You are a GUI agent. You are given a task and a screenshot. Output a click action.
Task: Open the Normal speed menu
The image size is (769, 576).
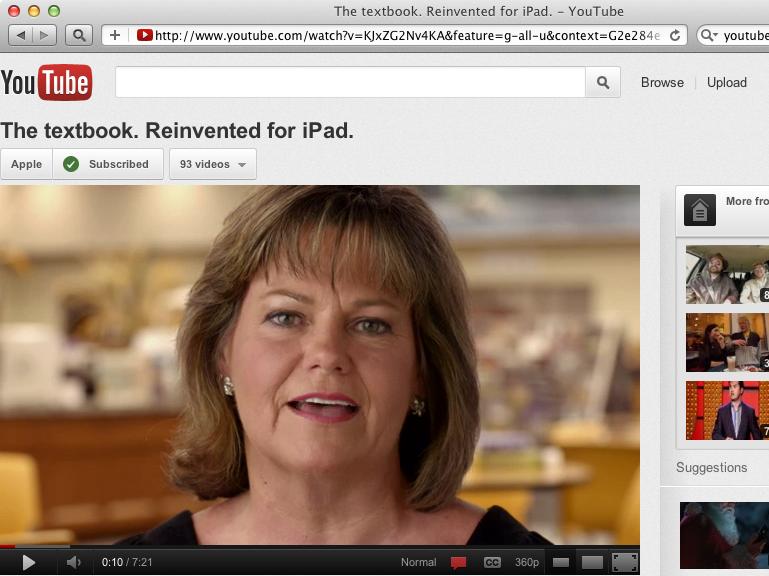pos(418,562)
